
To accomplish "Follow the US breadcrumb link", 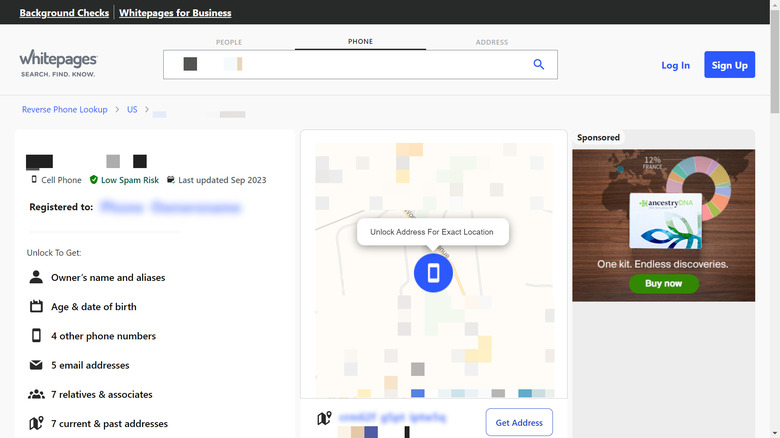I will [x=132, y=110].
